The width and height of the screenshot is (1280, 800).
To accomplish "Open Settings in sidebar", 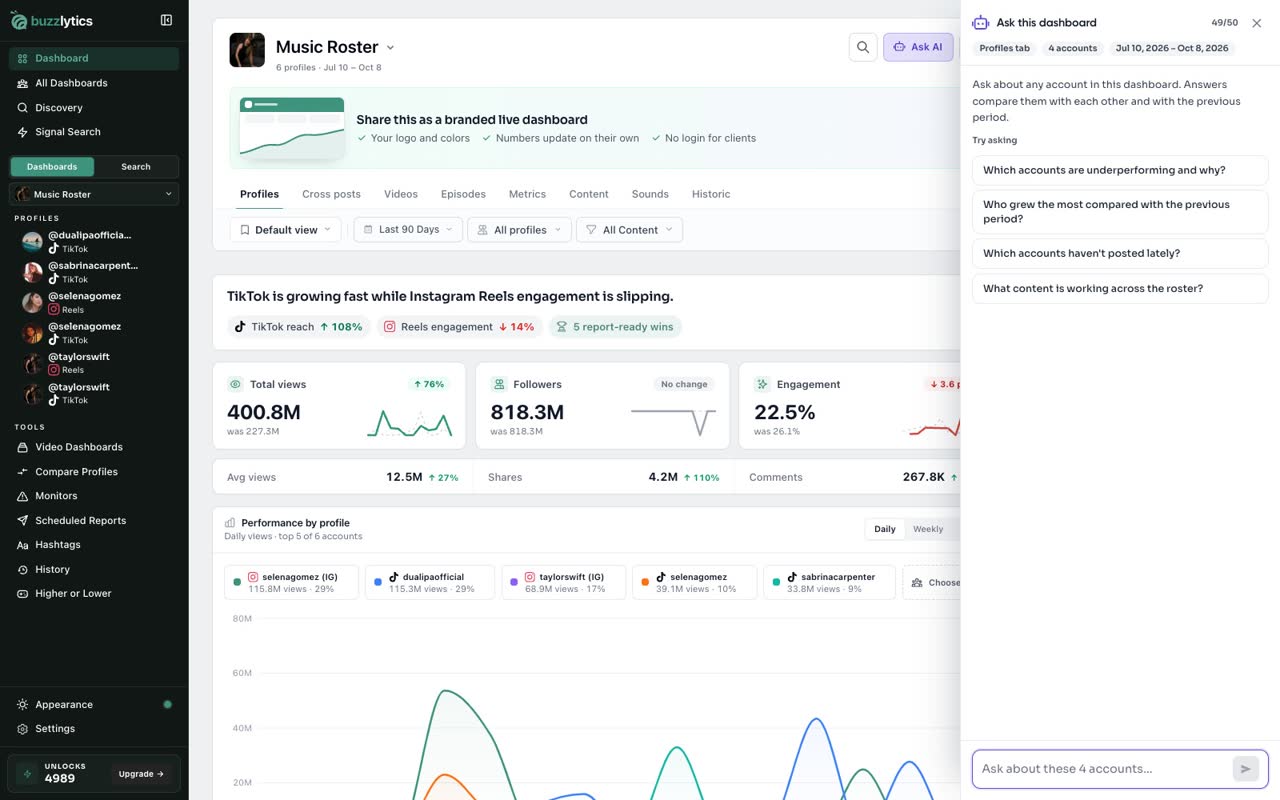I will pos(94,729).
